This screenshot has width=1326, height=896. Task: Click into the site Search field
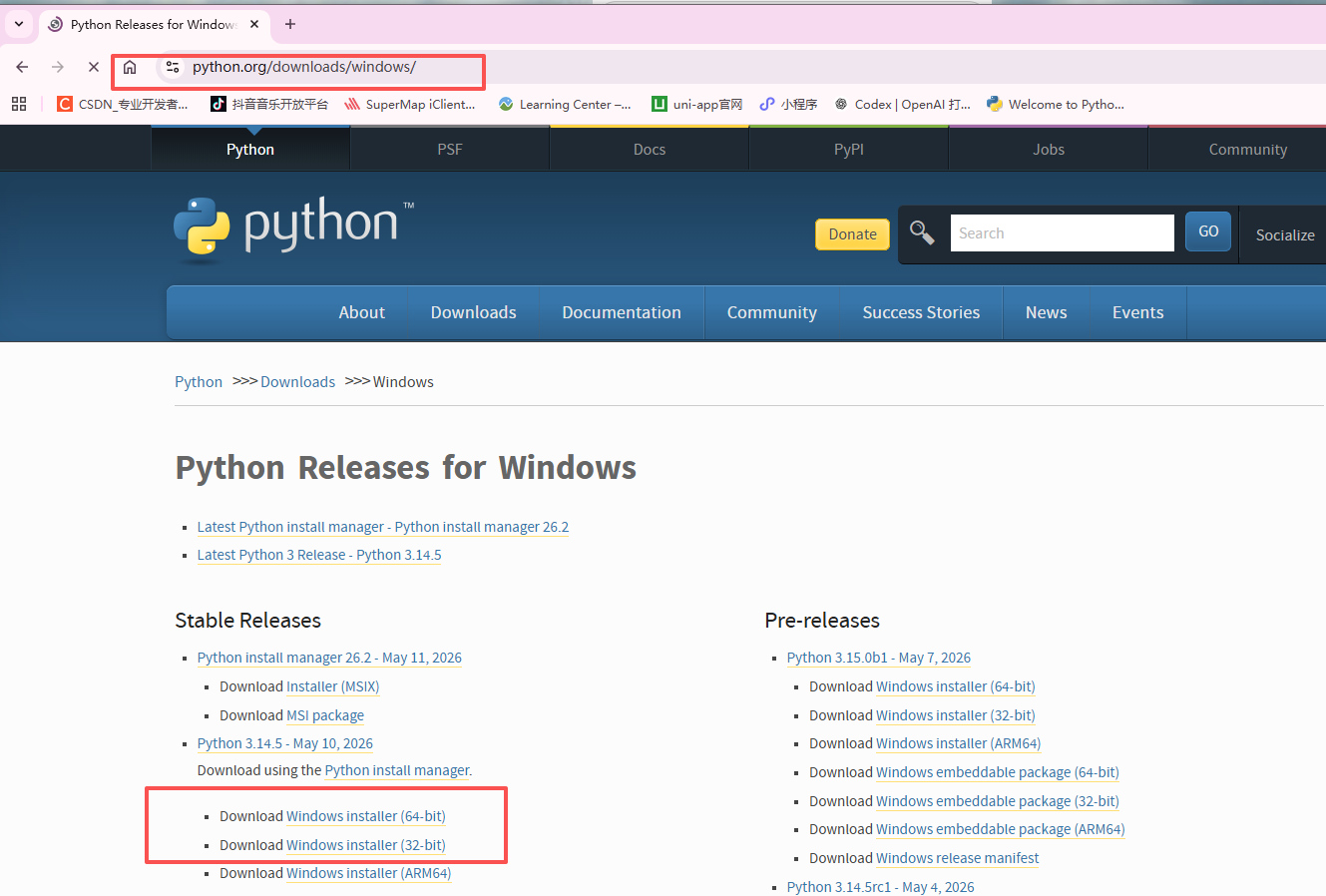[1062, 232]
